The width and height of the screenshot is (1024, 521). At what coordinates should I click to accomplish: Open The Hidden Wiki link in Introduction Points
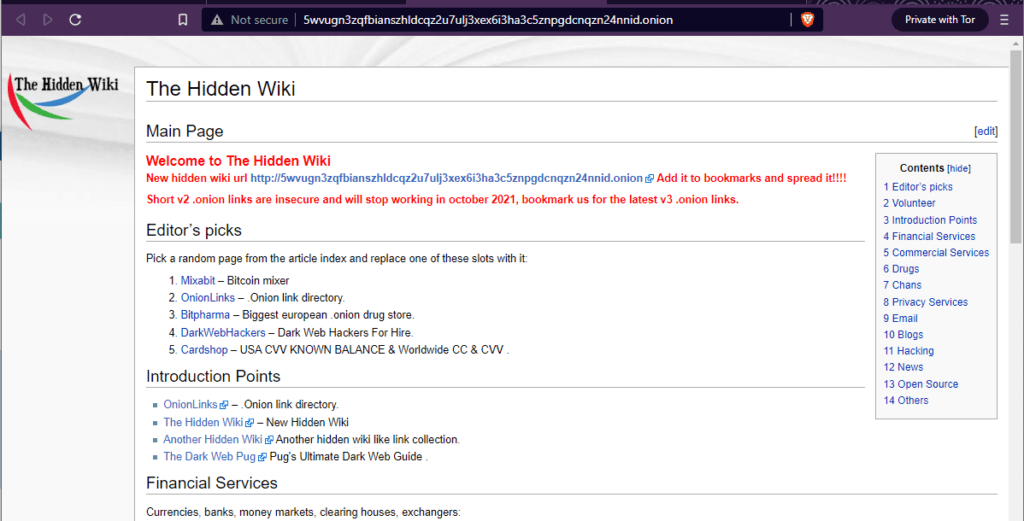tap(203, 422)
